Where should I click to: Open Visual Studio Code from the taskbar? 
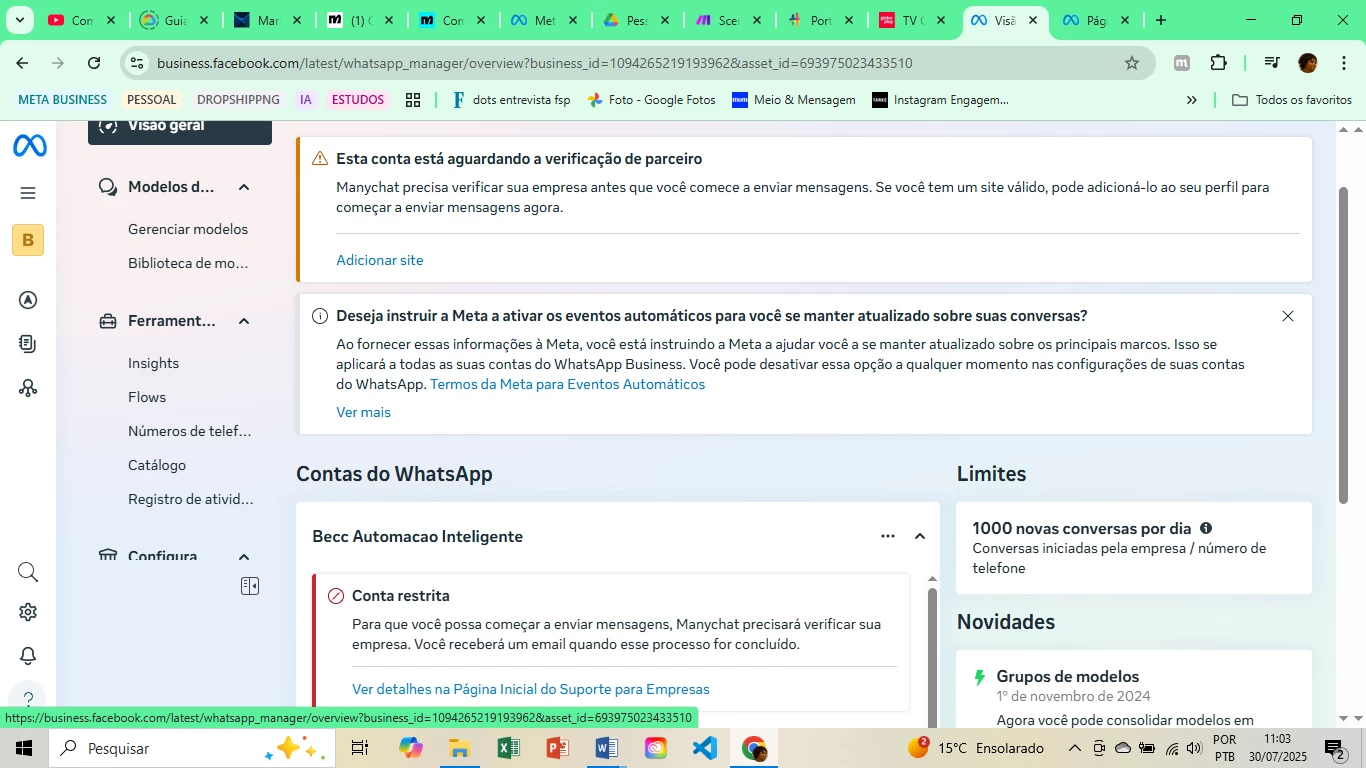[x=704, y=748]
